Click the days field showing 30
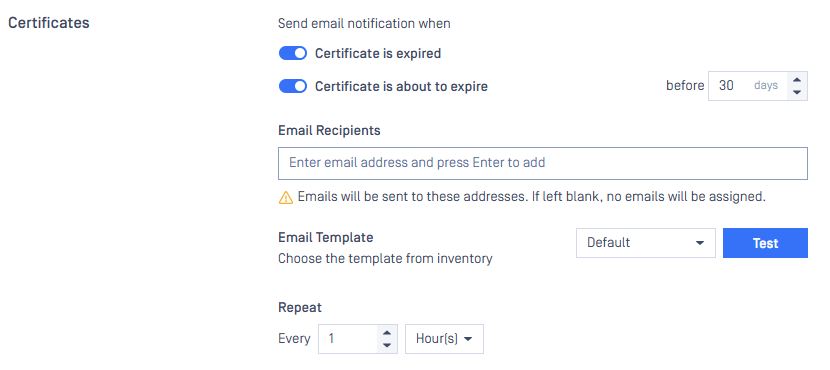The height and width of the screenshot is (370, 830). [748, 86]
